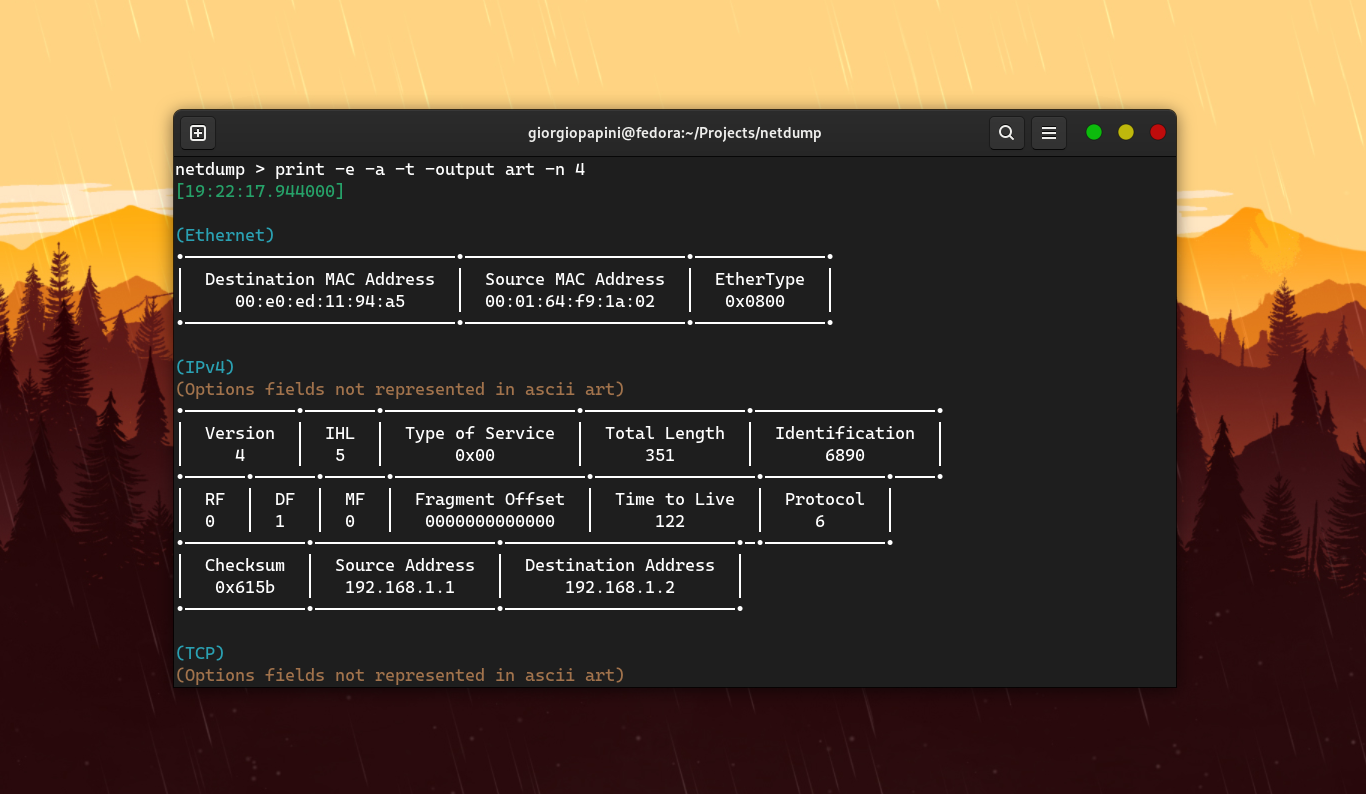Select the (IPv4) section header

point(204,367)
